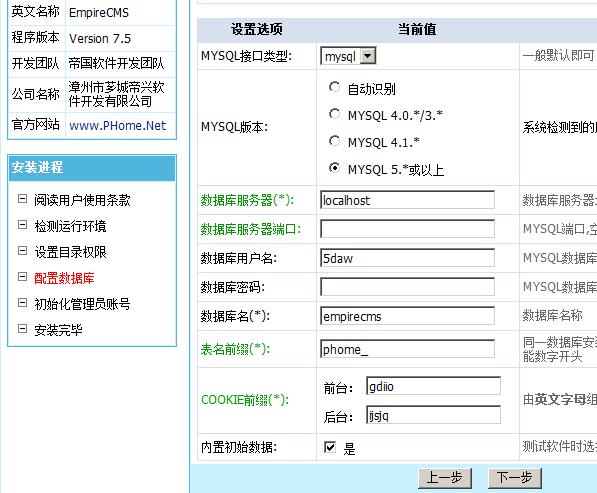
Task: Click the COOKIE前缀(*) label
Action: pyautogui.click(x=245, y=400)
